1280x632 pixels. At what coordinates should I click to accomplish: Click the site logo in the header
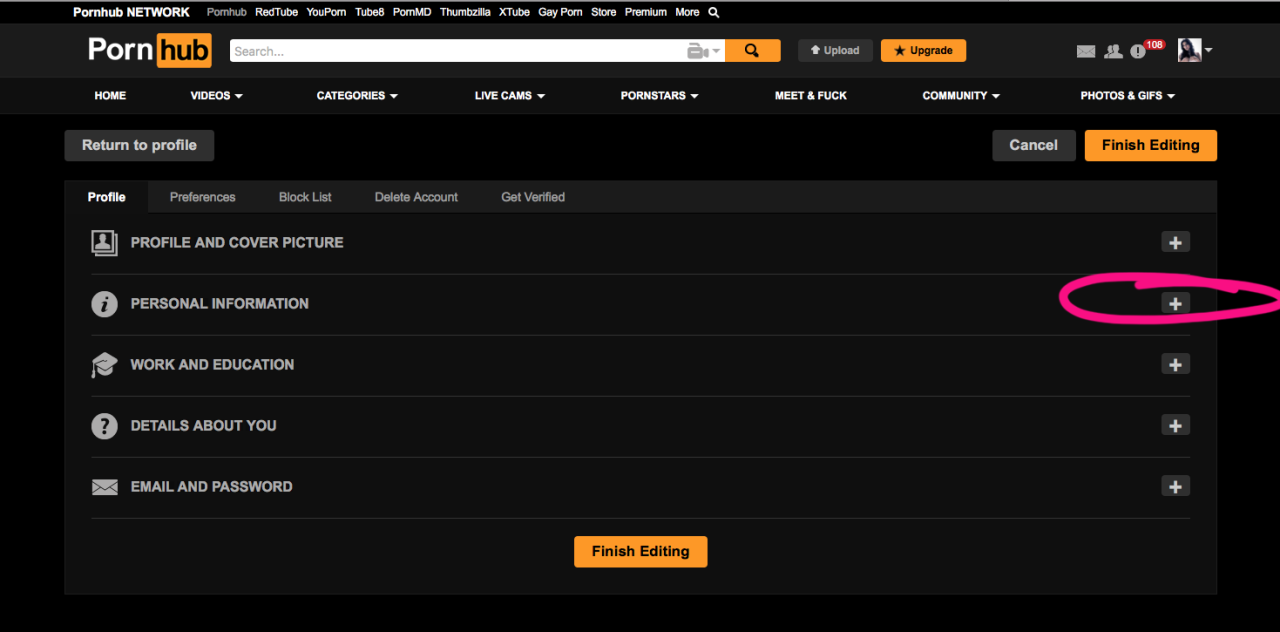click(x=150, y=50)
